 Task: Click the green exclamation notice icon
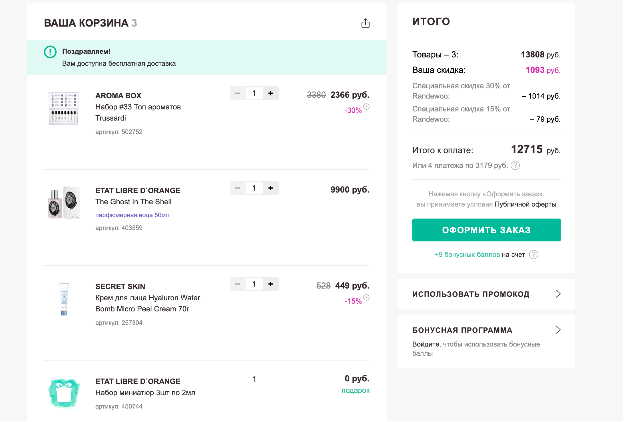[50, 52]
